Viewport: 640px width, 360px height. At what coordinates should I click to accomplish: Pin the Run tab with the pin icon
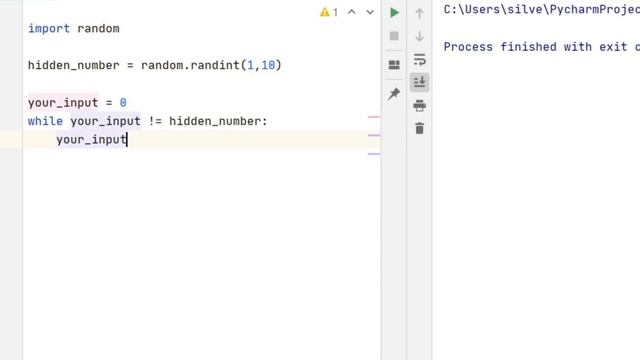394,94
